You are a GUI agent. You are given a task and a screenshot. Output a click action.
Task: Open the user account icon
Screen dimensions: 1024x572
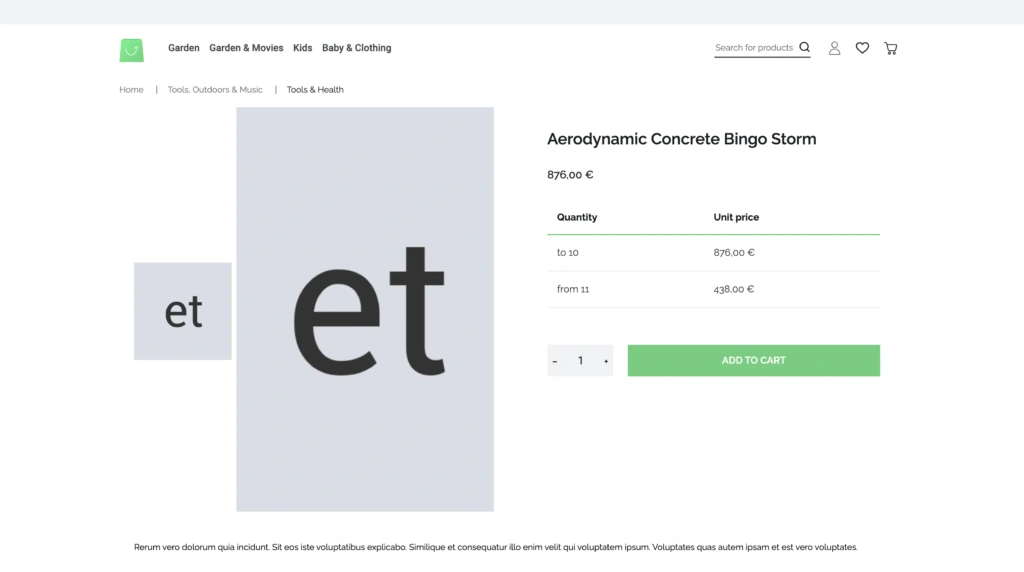coord(834,48)
